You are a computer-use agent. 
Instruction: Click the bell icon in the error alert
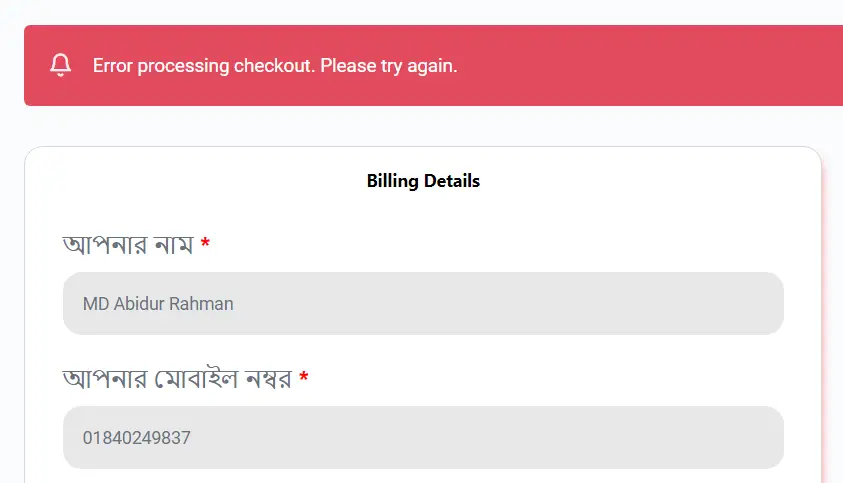click(60, 66)
